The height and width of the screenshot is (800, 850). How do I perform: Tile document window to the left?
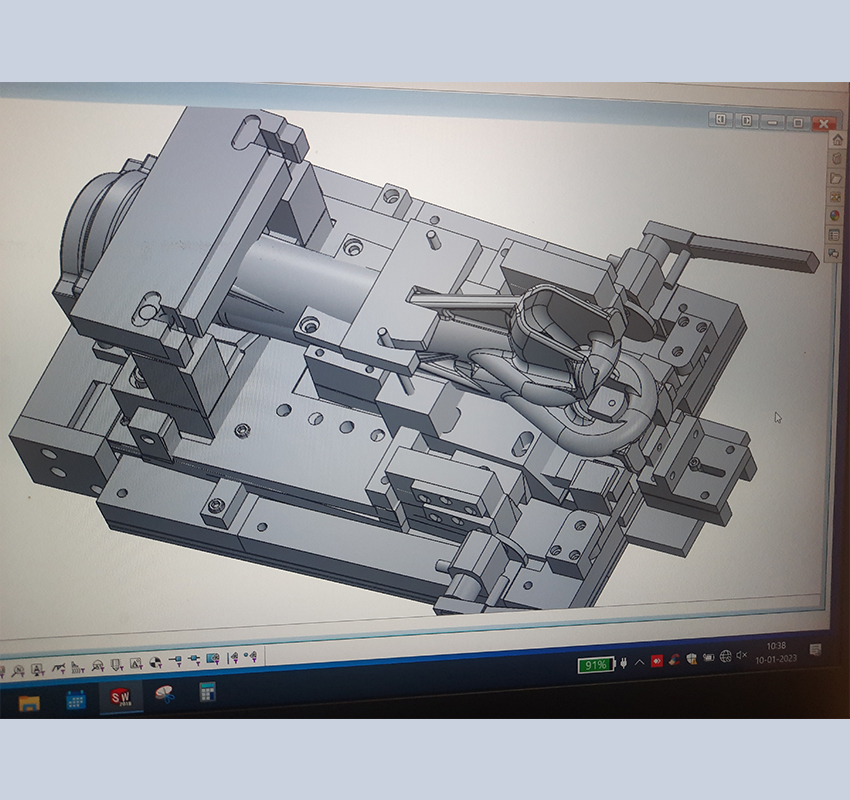(x=720, y=121)
